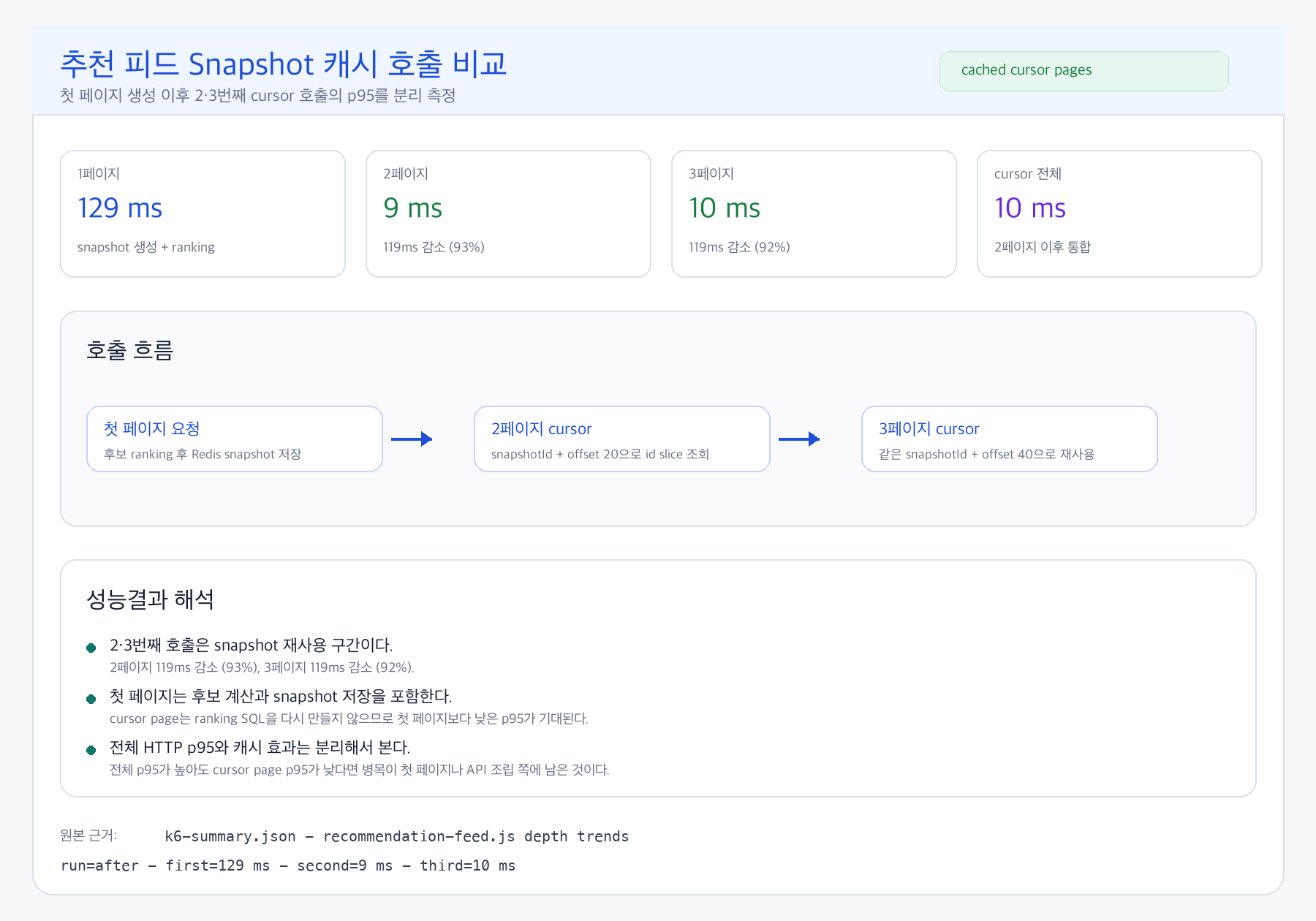Screen dimensions: 1316x921
Task: Click arrow between 2페이지 cursor and 3페이지 cursor
Action: click(799, 439)
